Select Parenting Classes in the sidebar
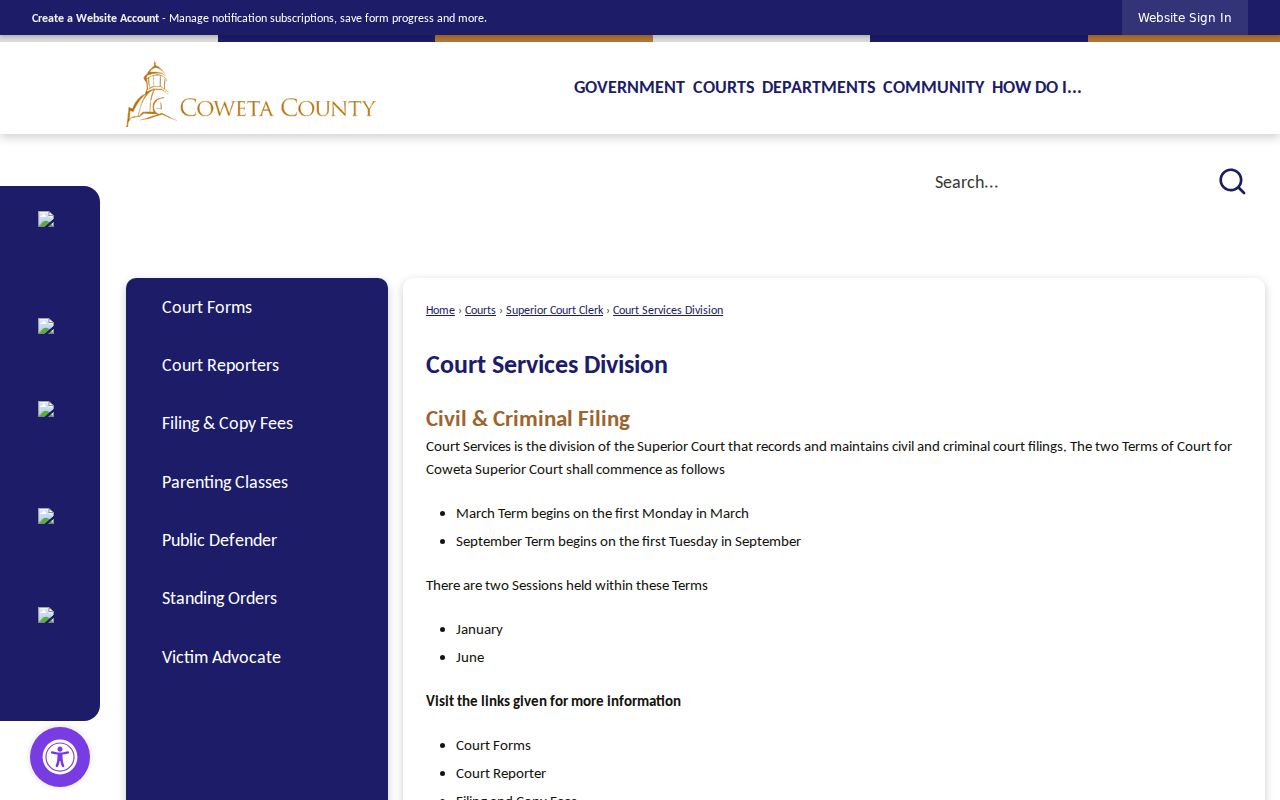The image size is (1280, 800). point(225,482)
